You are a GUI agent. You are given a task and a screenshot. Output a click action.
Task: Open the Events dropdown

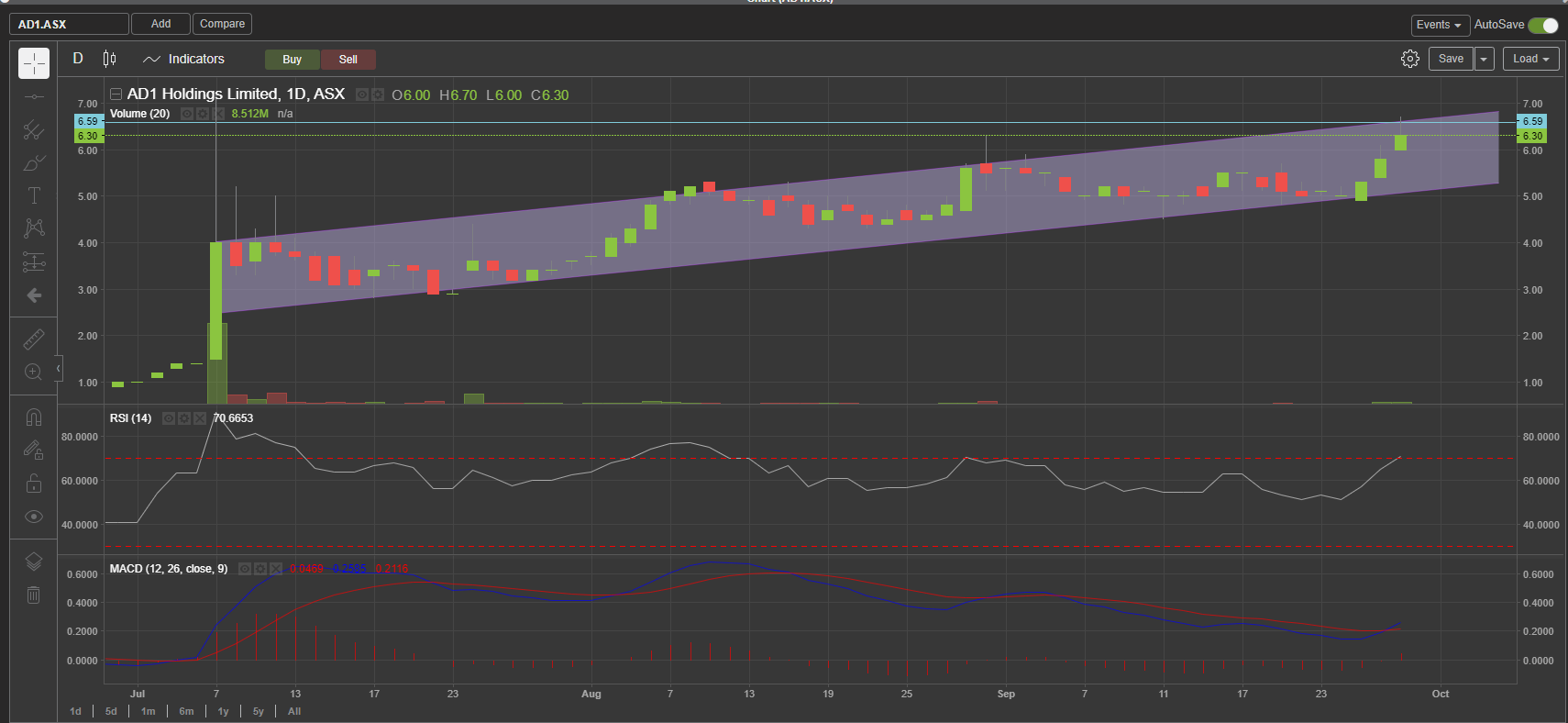tap(1440, 25)
